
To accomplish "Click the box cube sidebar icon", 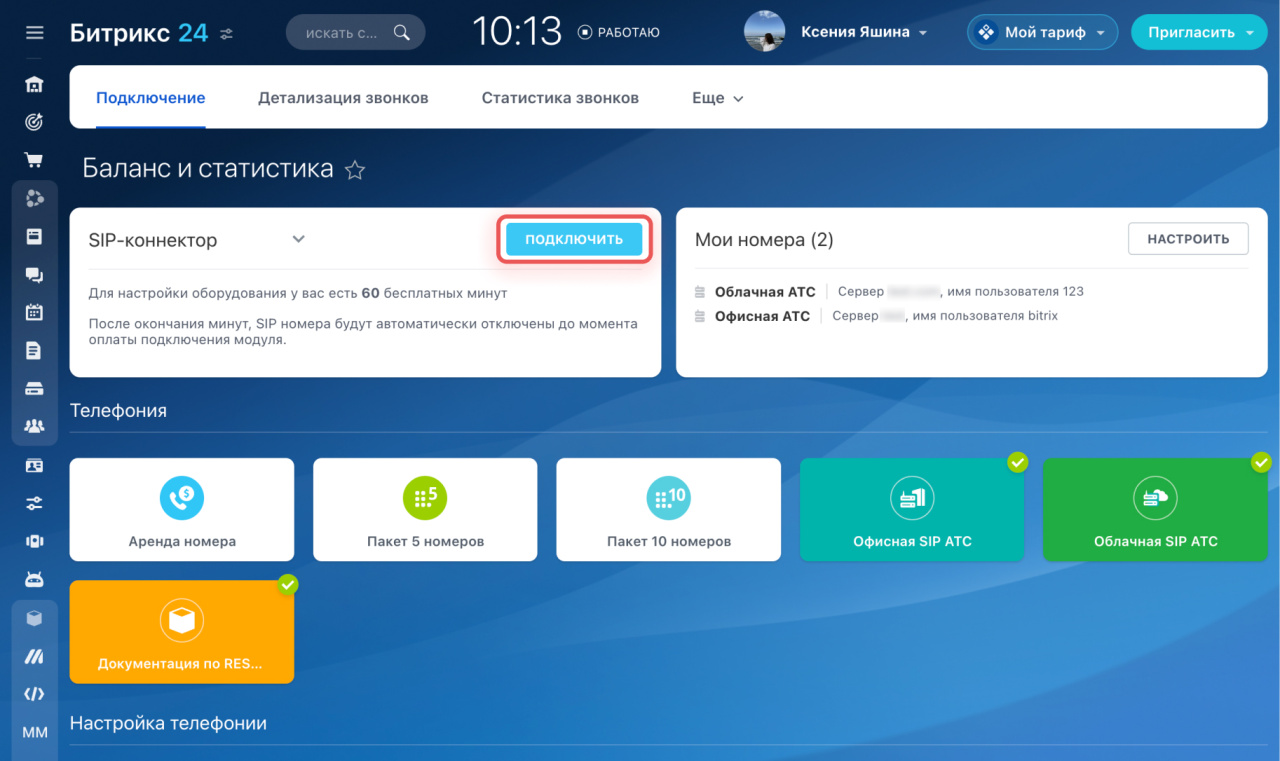I will point(34,618).
